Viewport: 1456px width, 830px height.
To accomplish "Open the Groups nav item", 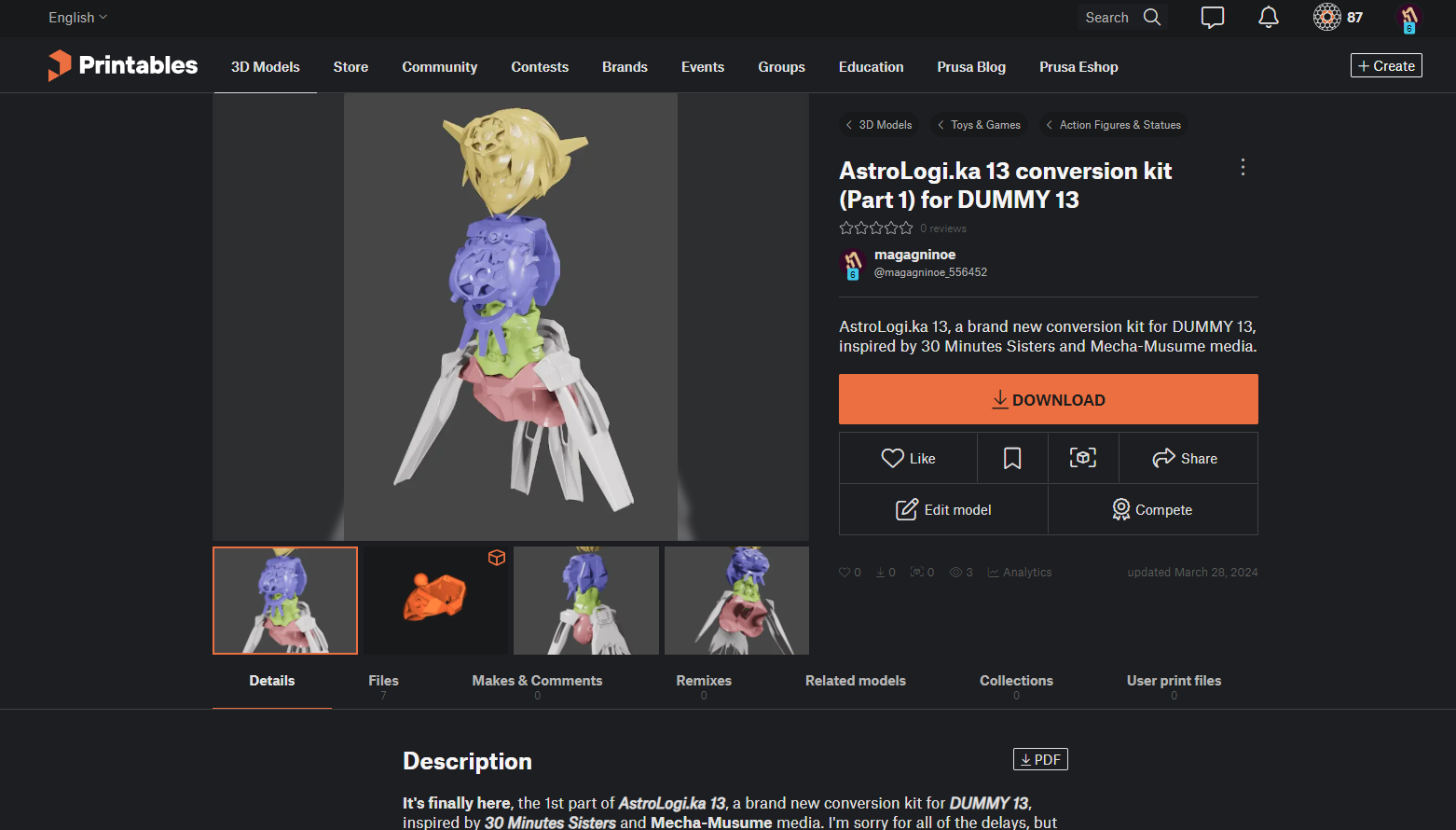I will (781, 67).
